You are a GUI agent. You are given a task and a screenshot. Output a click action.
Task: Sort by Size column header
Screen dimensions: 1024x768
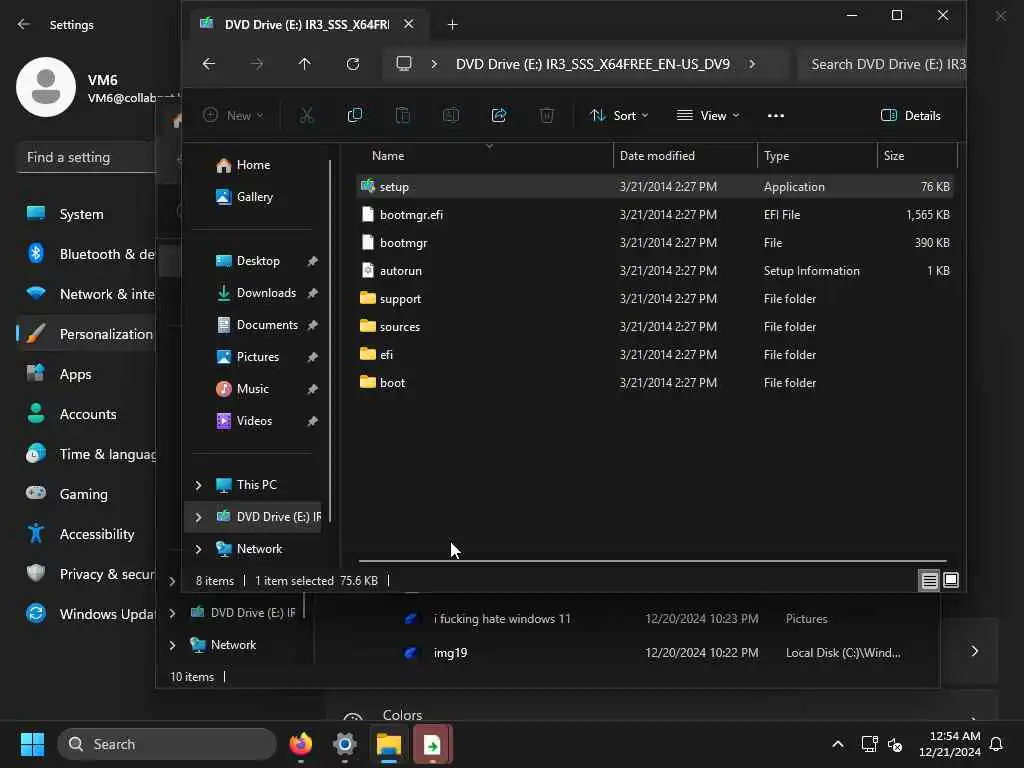tap(917, 155)
